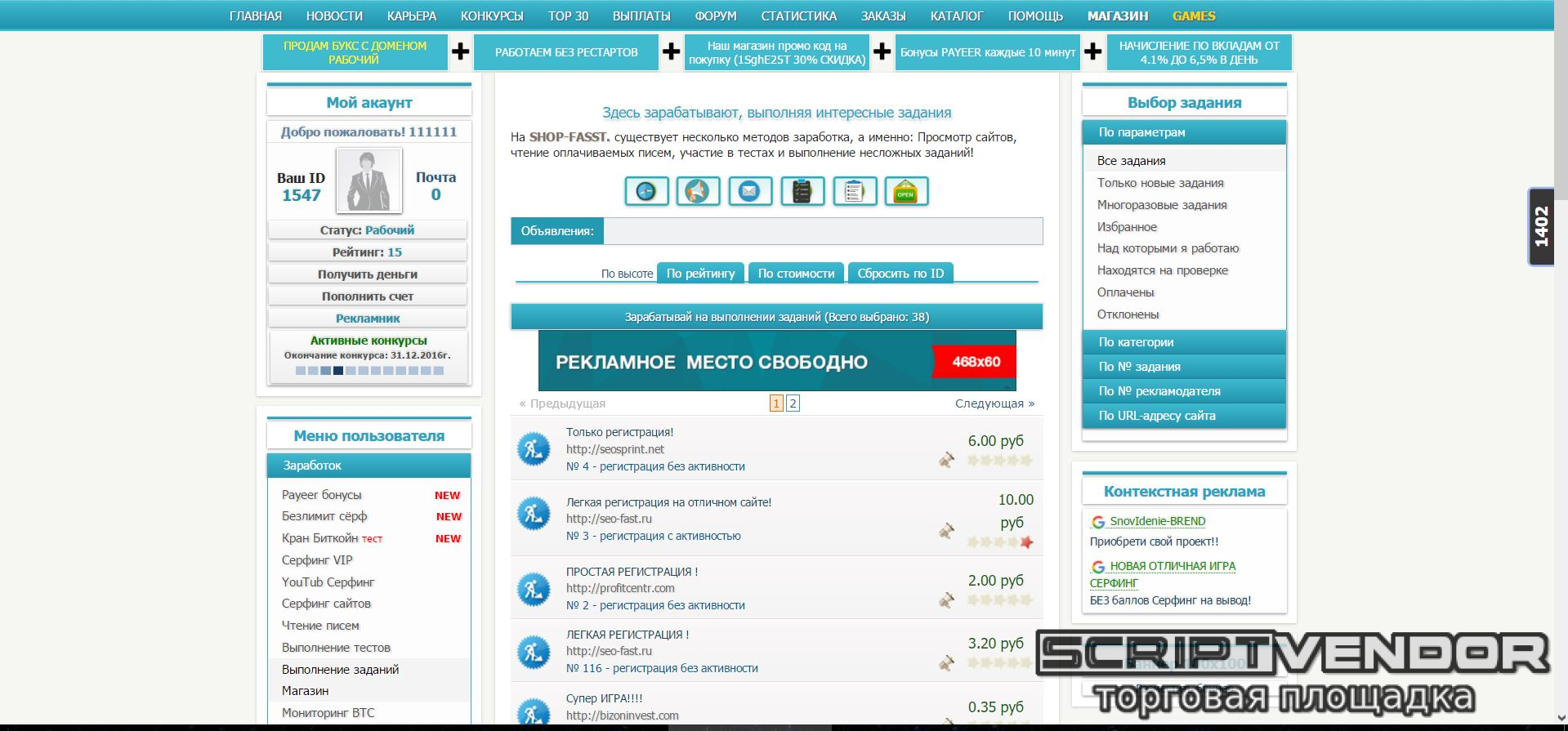The width and height of the screenshot is (1568, 731).
Task: Go to СТАТИСТИКА in the top menu
Action: coord(798,16)
